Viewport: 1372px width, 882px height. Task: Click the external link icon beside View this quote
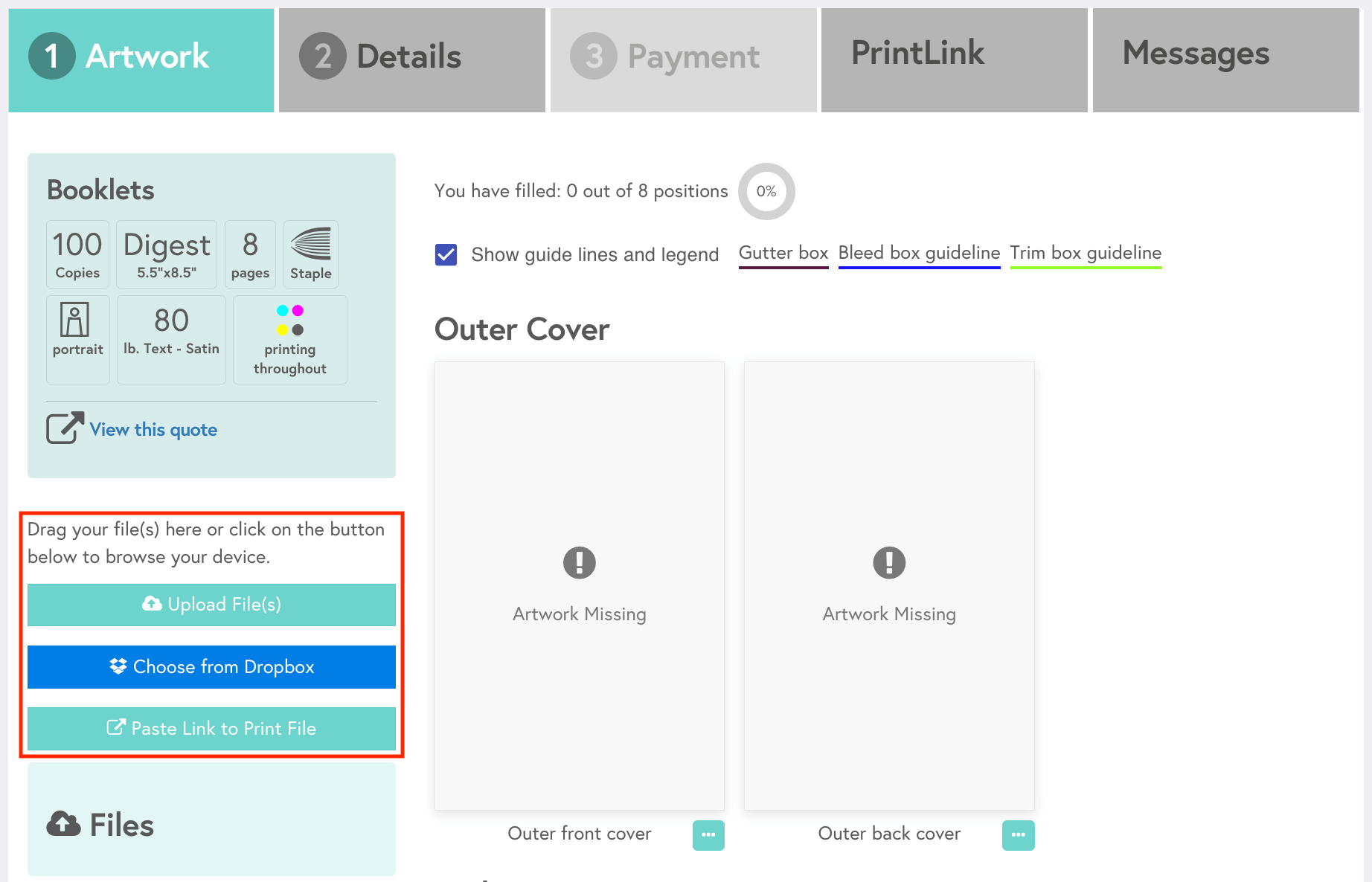click(x=65, y=428)
